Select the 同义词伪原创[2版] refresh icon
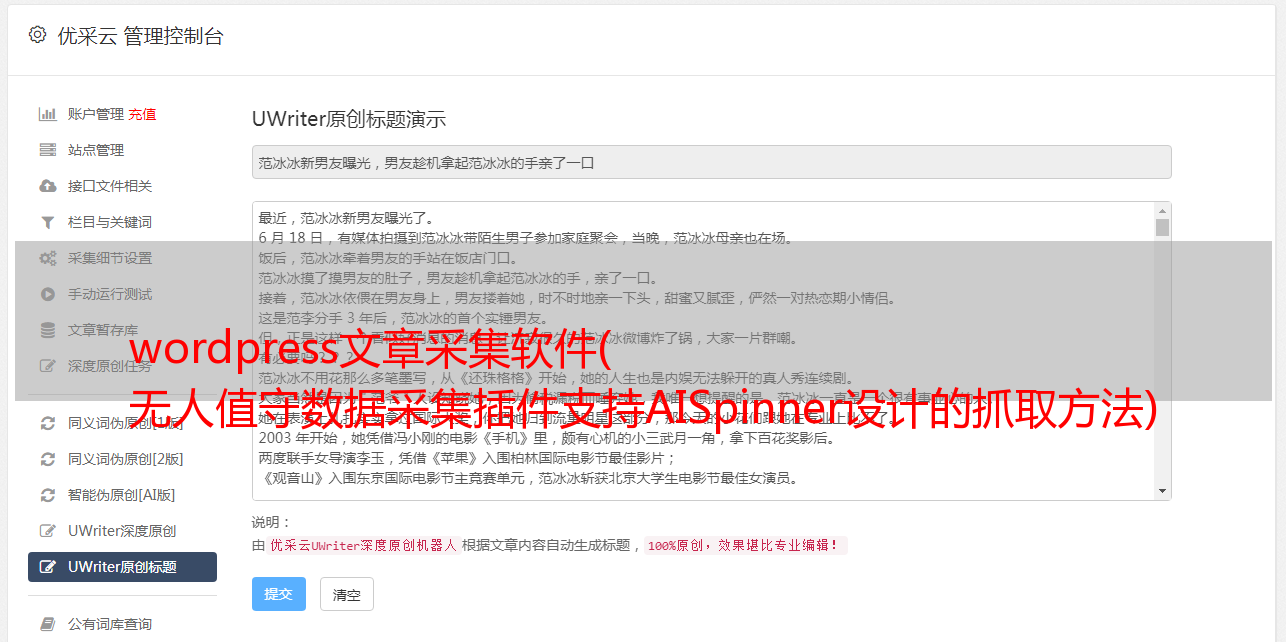The width and height of the screenshot is (1286, 642). coord(47,459)
